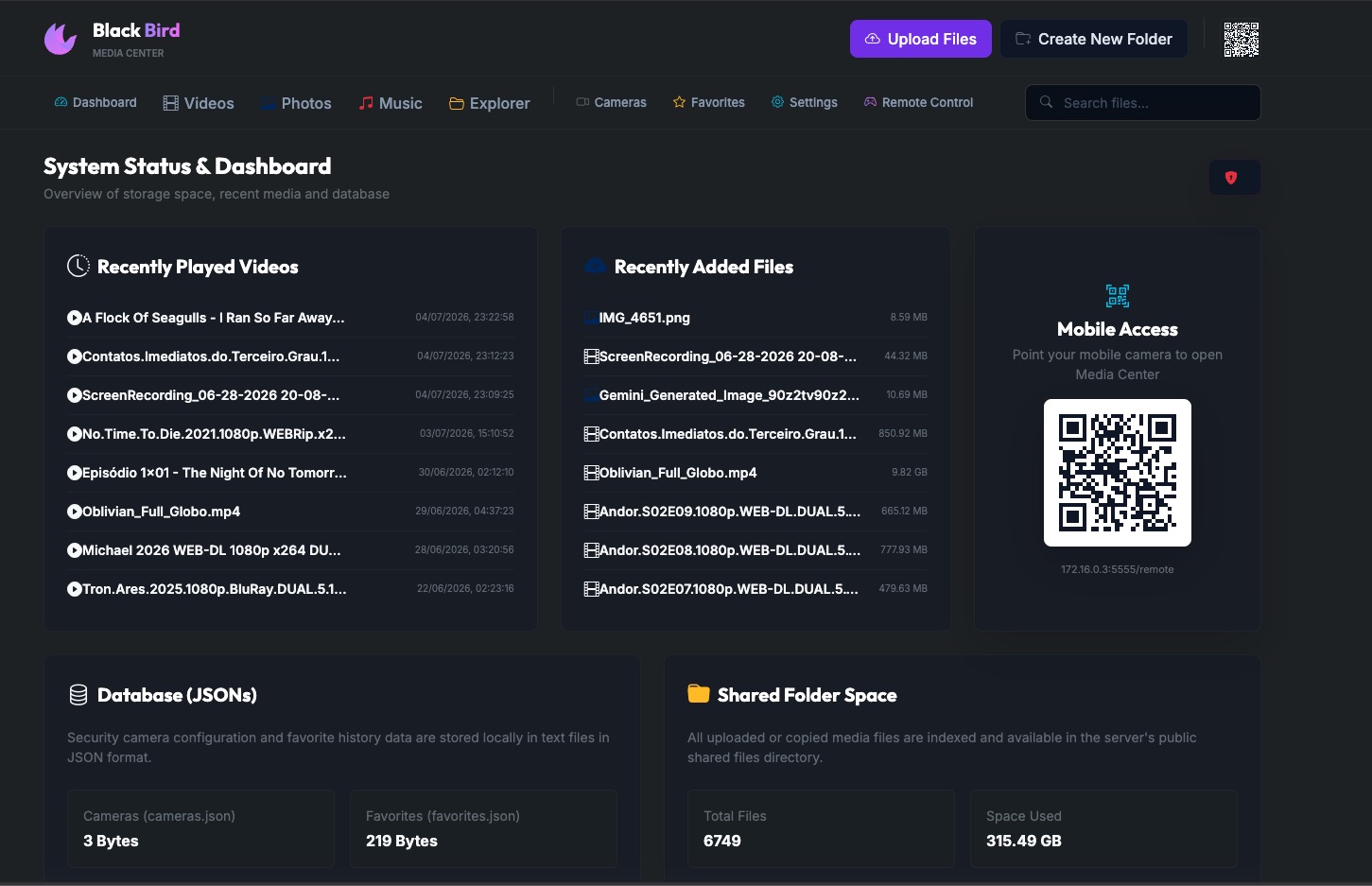Click play icon for A Flock Of Seagulls

[74, 318]
